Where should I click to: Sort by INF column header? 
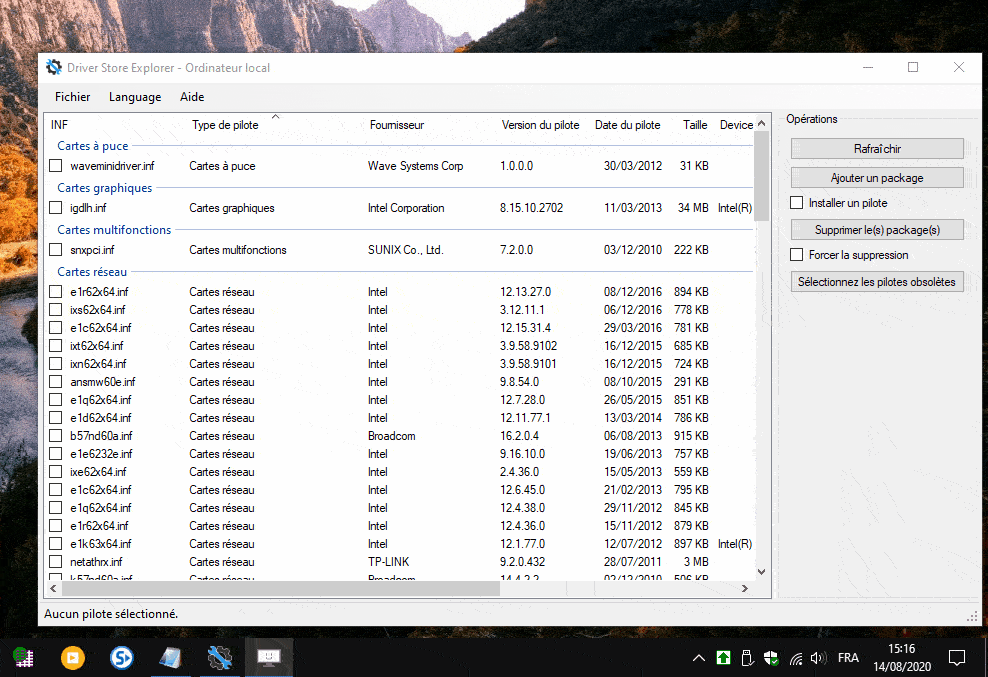(x=59, y=125)
